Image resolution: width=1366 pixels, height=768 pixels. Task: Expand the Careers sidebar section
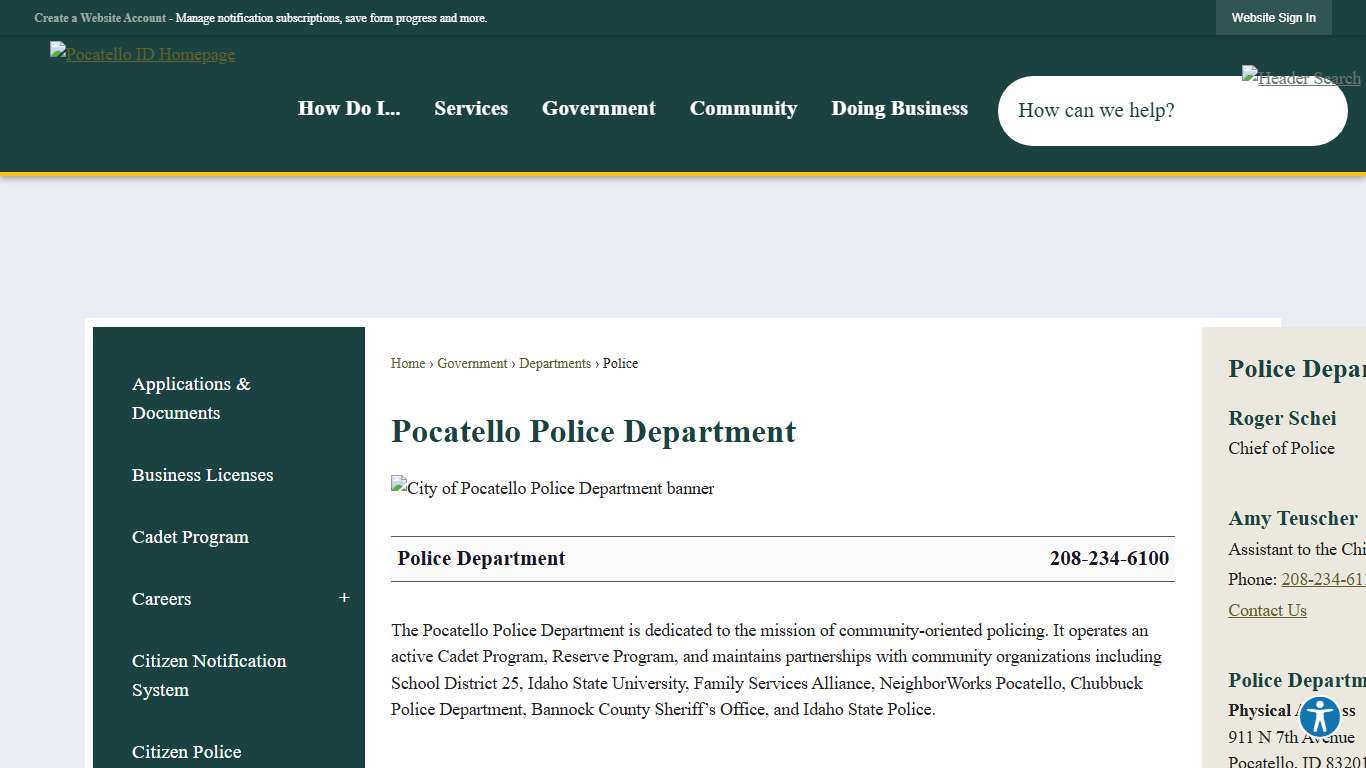tap(344, 598)
